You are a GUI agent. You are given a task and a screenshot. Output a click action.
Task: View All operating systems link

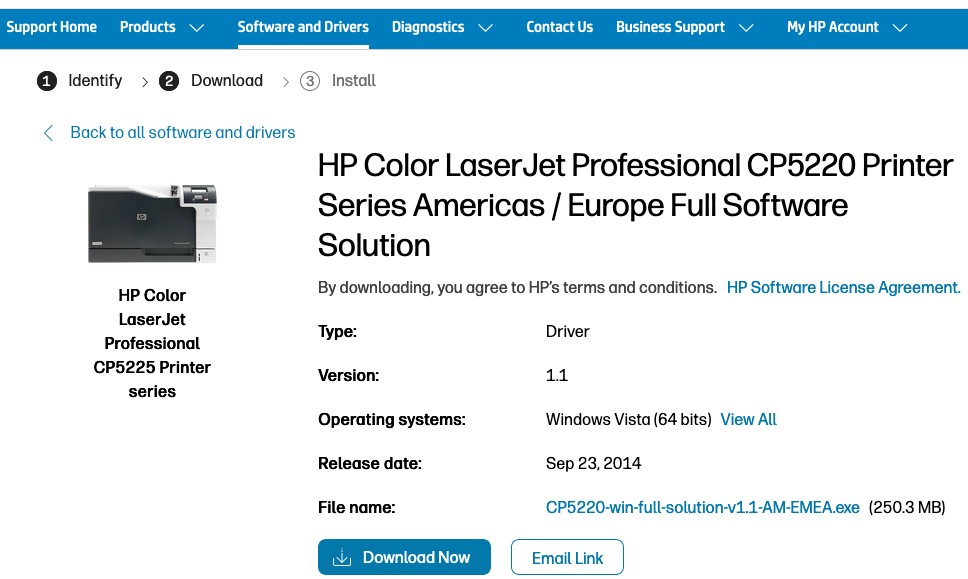[x=748, y=420]
